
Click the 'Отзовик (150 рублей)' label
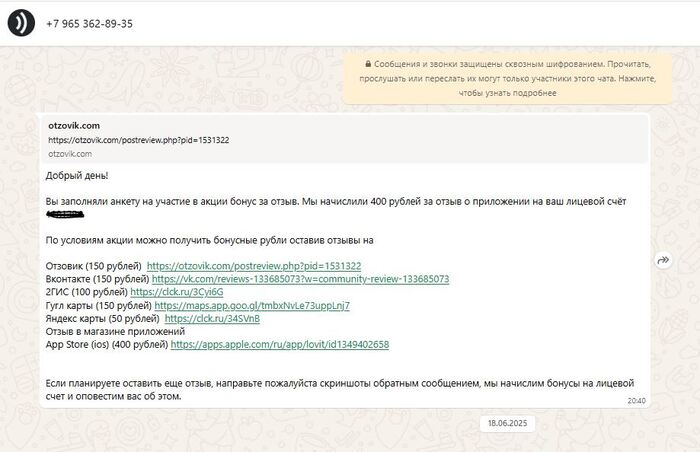click(x=93, y=266)
